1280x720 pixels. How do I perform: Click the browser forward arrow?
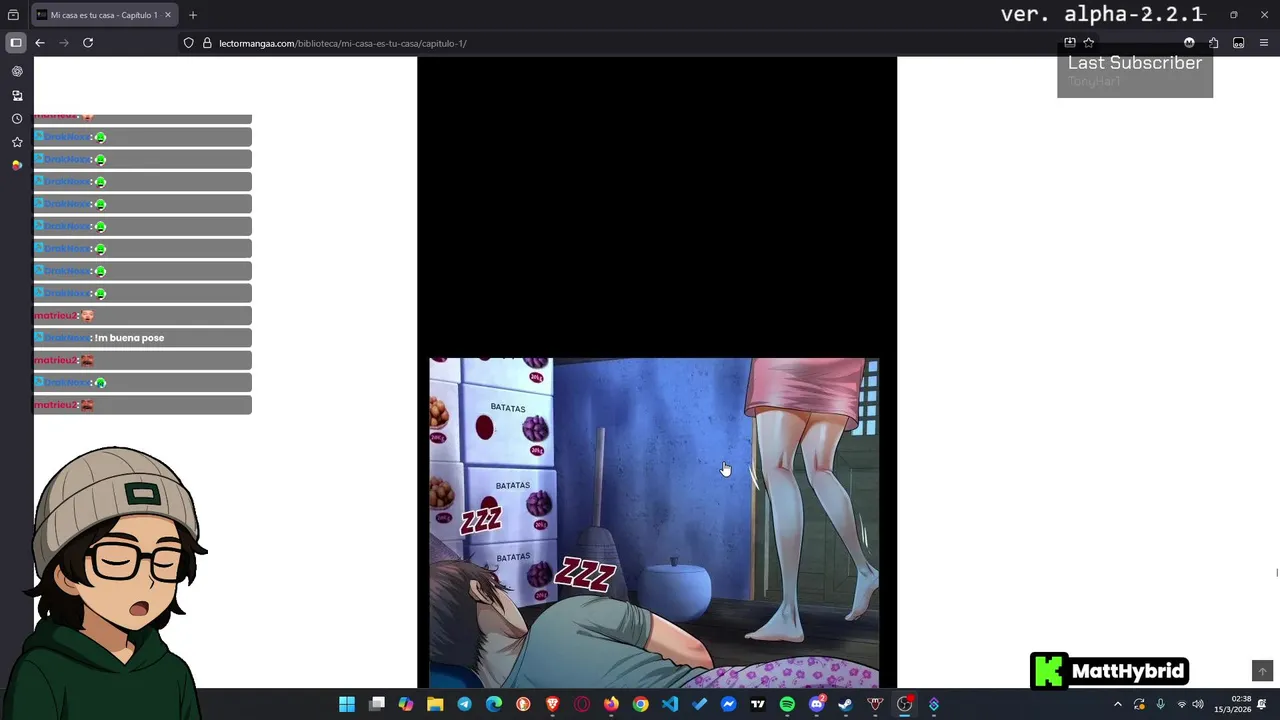coord(64,43)
